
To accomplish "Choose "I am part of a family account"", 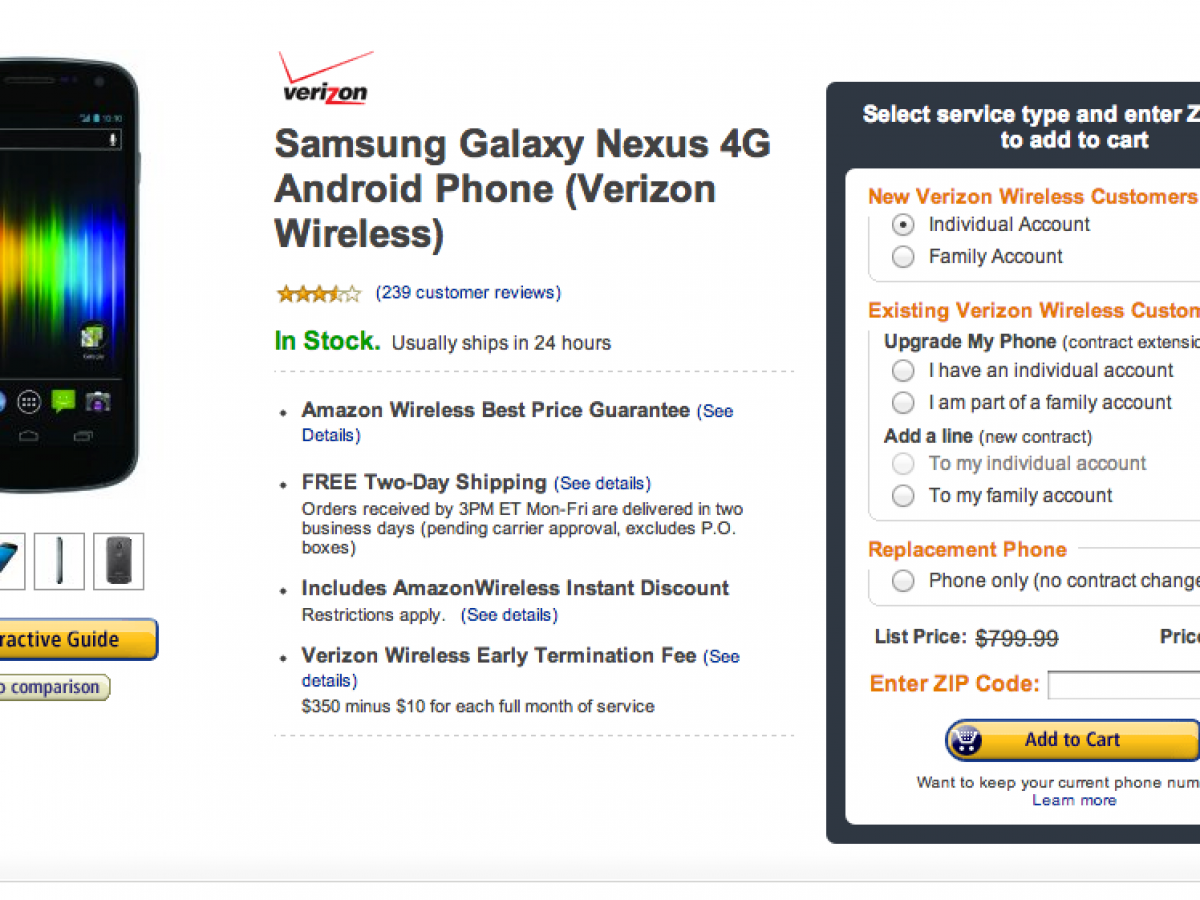I will point(903,403).
